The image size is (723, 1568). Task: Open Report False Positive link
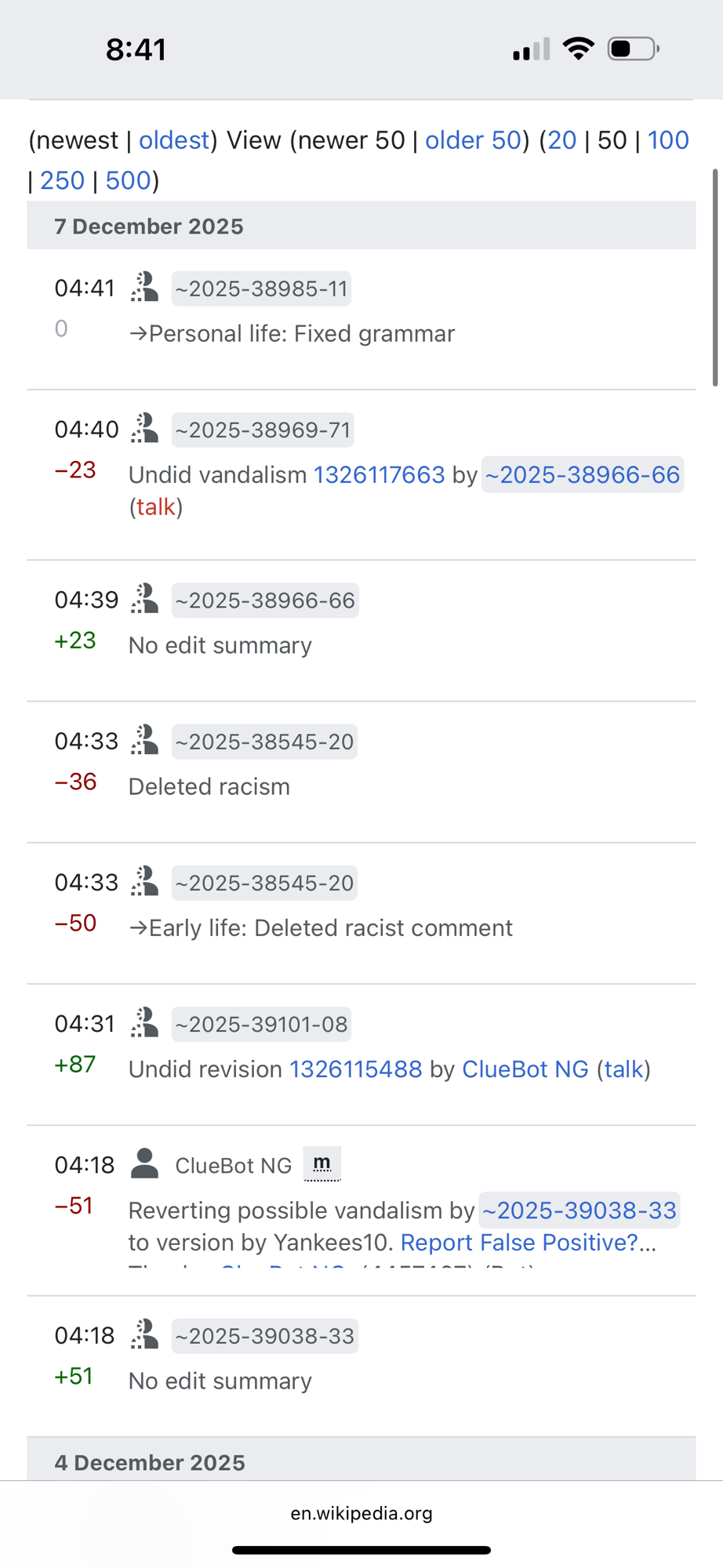point(519,1243)
